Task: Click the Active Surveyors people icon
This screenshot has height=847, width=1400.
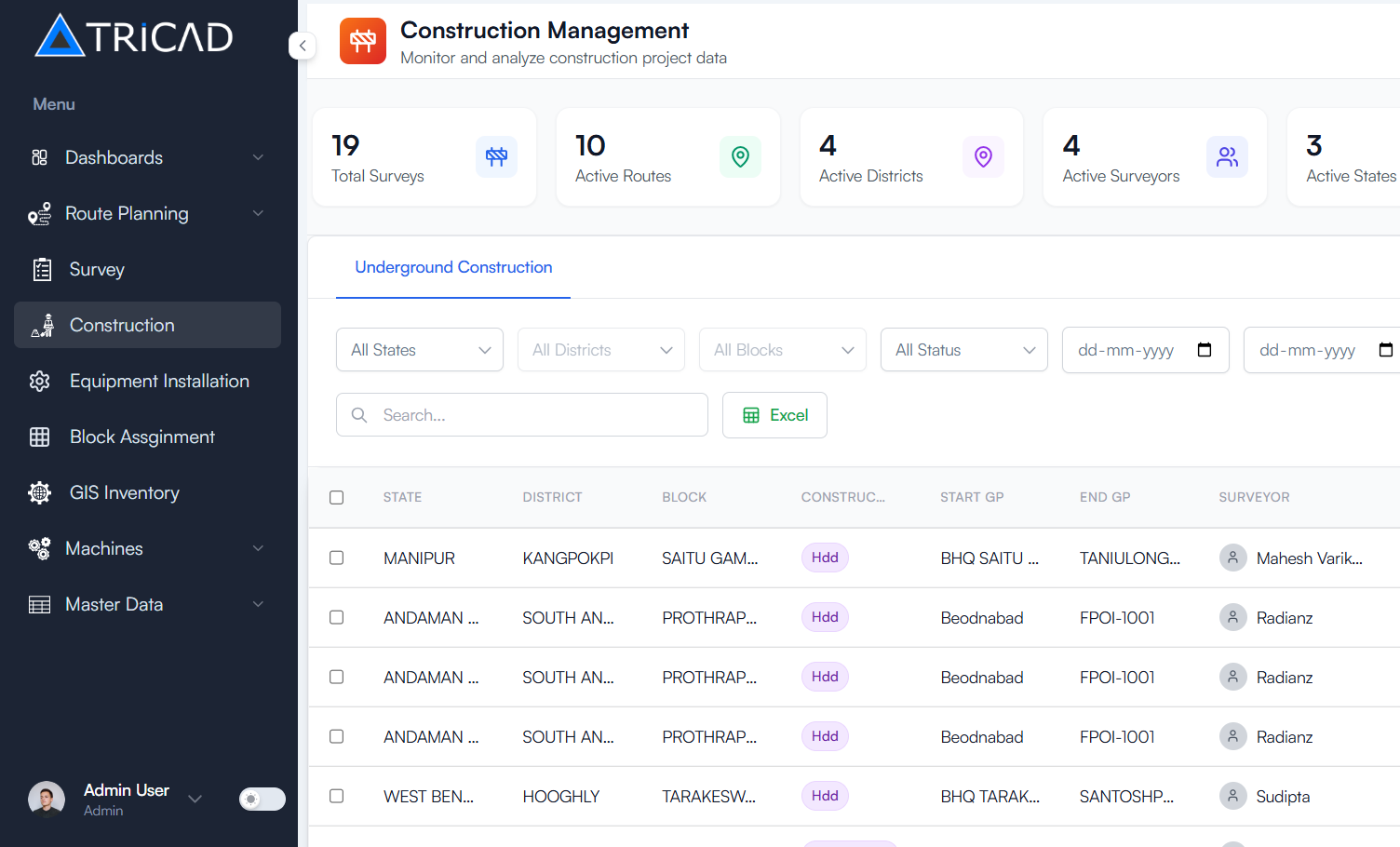Action: click(x=1227, y=157)
